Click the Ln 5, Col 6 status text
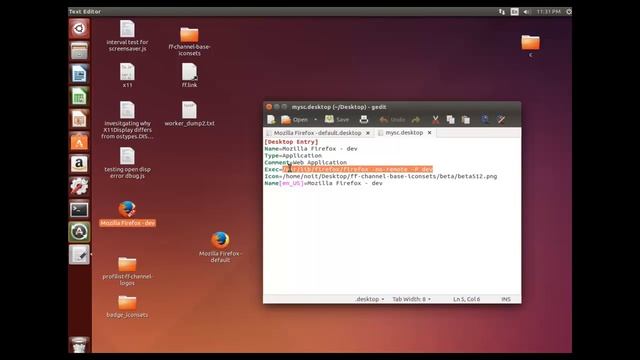The height and width of the screenshot is (360, 640). coord(467,299)
